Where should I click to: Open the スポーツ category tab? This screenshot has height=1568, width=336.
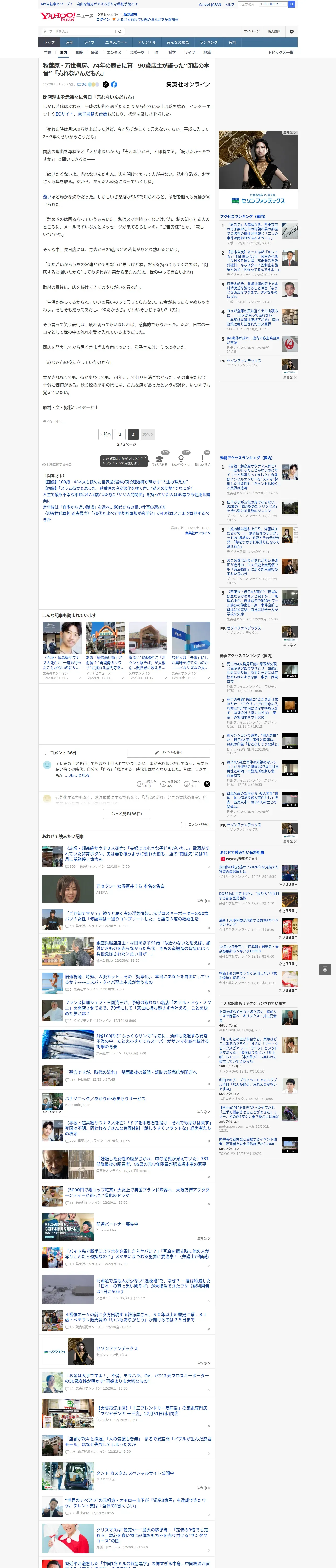click(137, 52)
